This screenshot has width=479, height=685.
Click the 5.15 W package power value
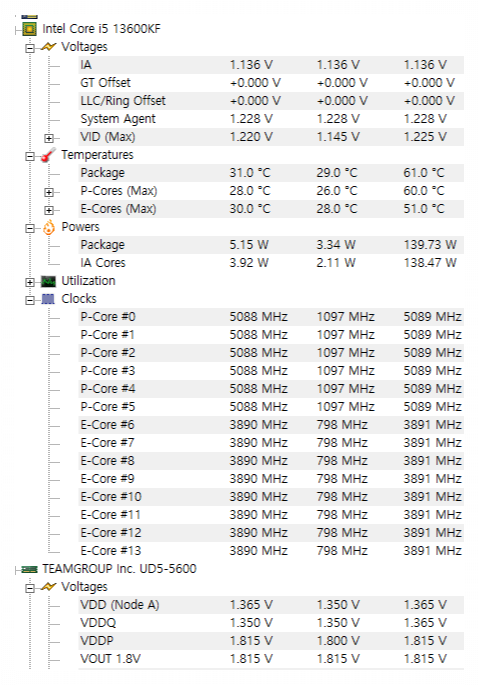point(249,245)
